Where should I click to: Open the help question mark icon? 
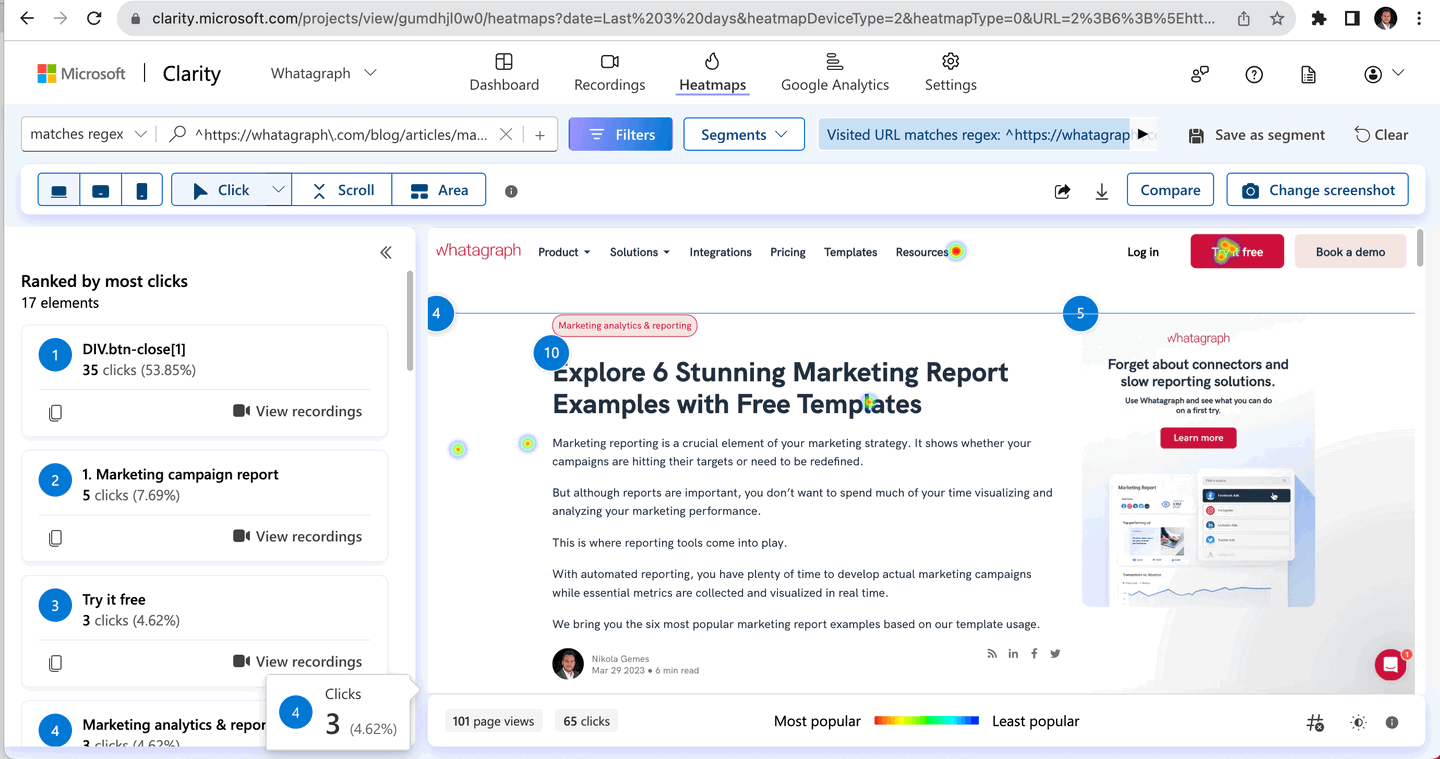tap(1253, 74)
